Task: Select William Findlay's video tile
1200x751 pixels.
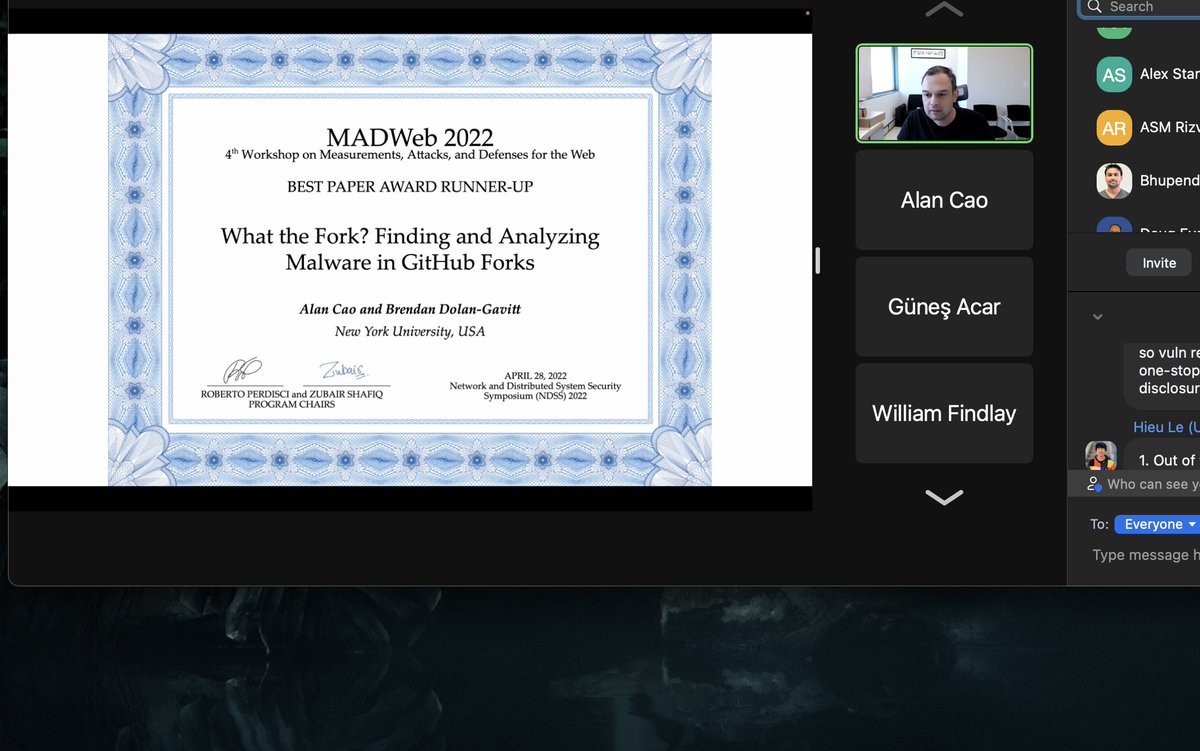Action: tap(944, 413)
